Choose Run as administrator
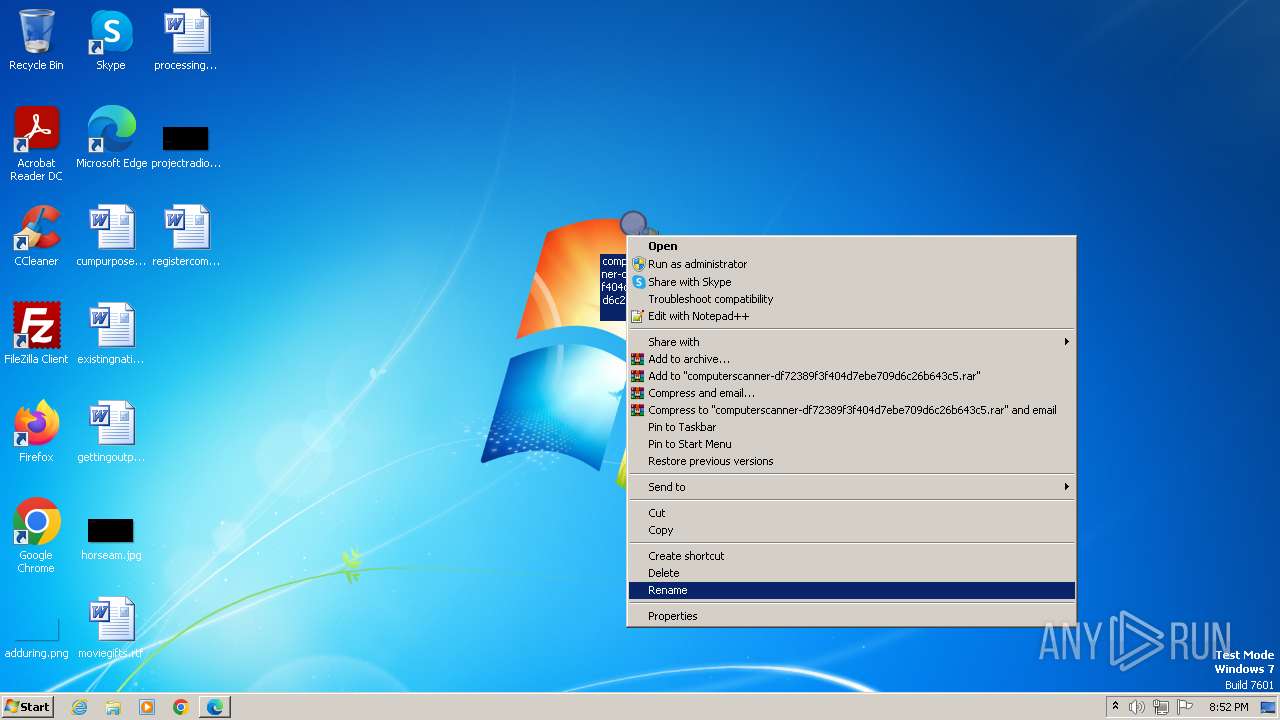 (x=851, y=264)
